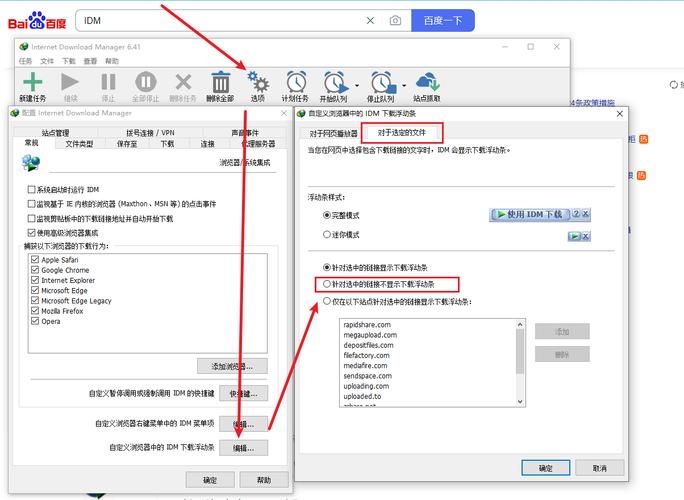Select 迷你模式 radio button
684x500 pixels.
click(x=327, y=234)
